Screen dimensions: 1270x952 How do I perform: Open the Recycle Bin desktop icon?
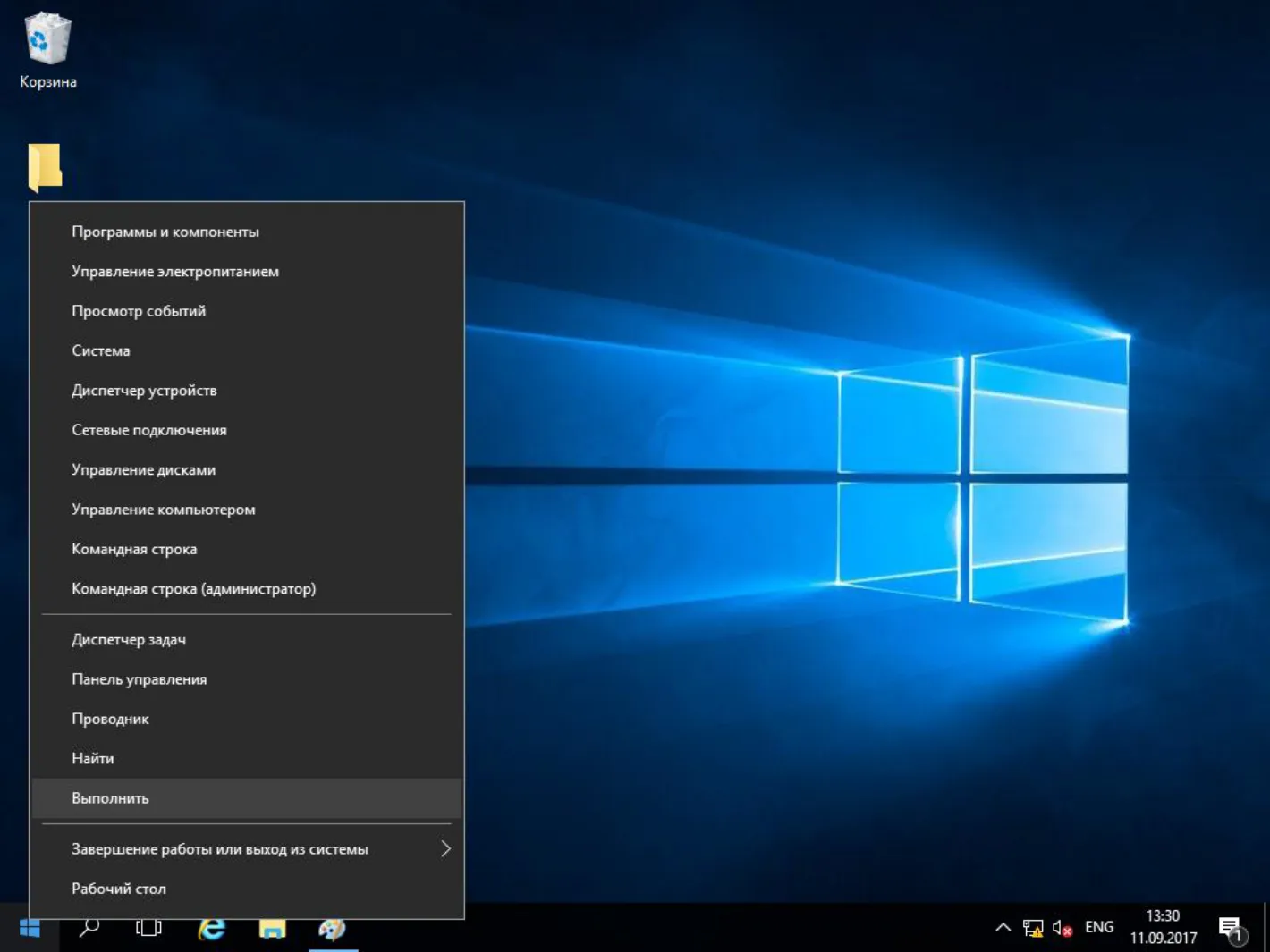[x=47, y=51]
